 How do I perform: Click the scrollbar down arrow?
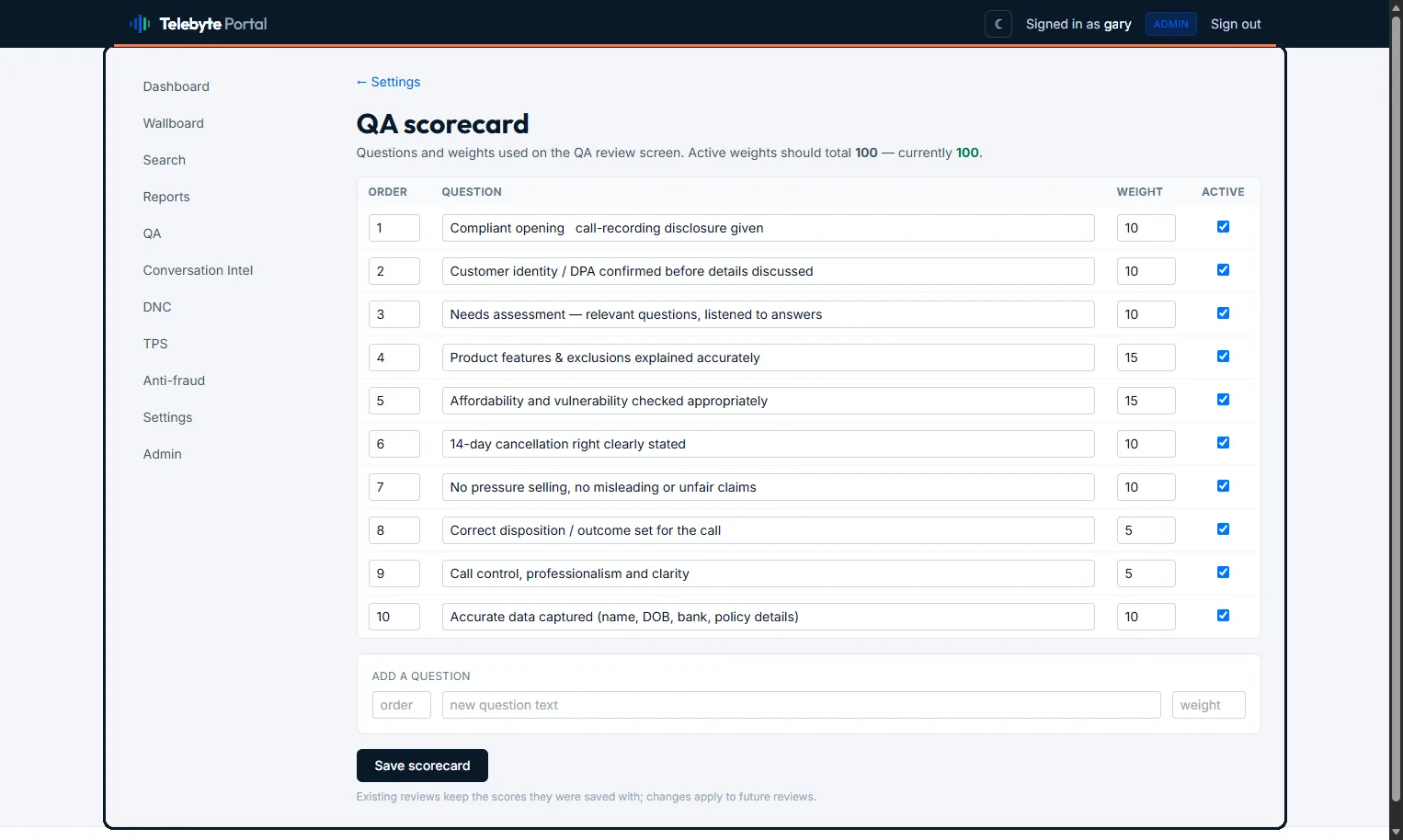[x=1396, y=833]
